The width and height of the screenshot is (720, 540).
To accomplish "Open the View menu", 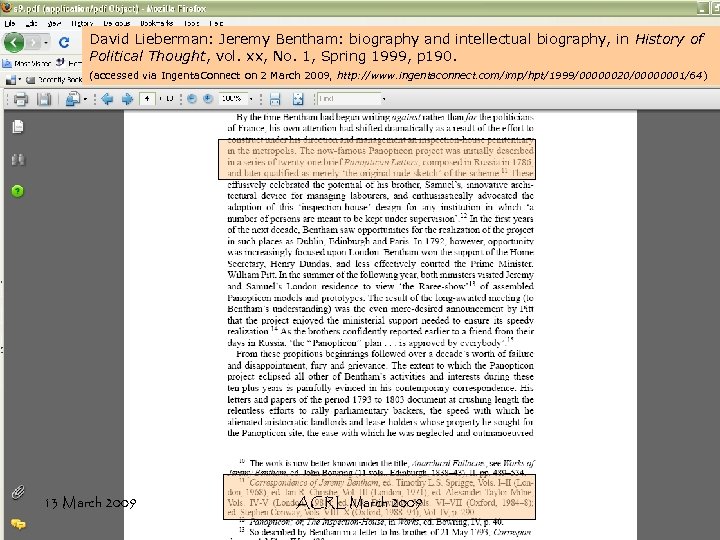I will tap(54, 23).
